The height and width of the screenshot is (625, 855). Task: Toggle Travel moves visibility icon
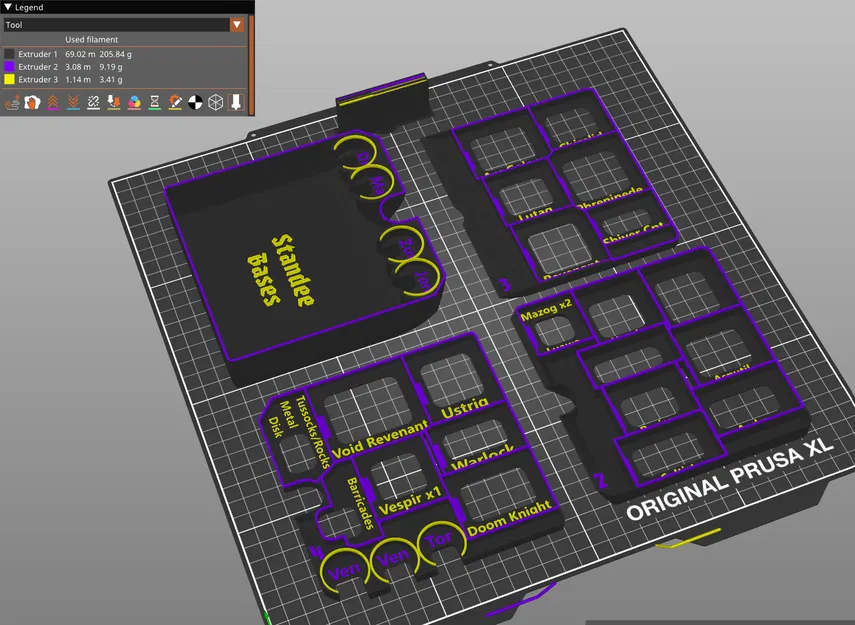coord(12,102)
